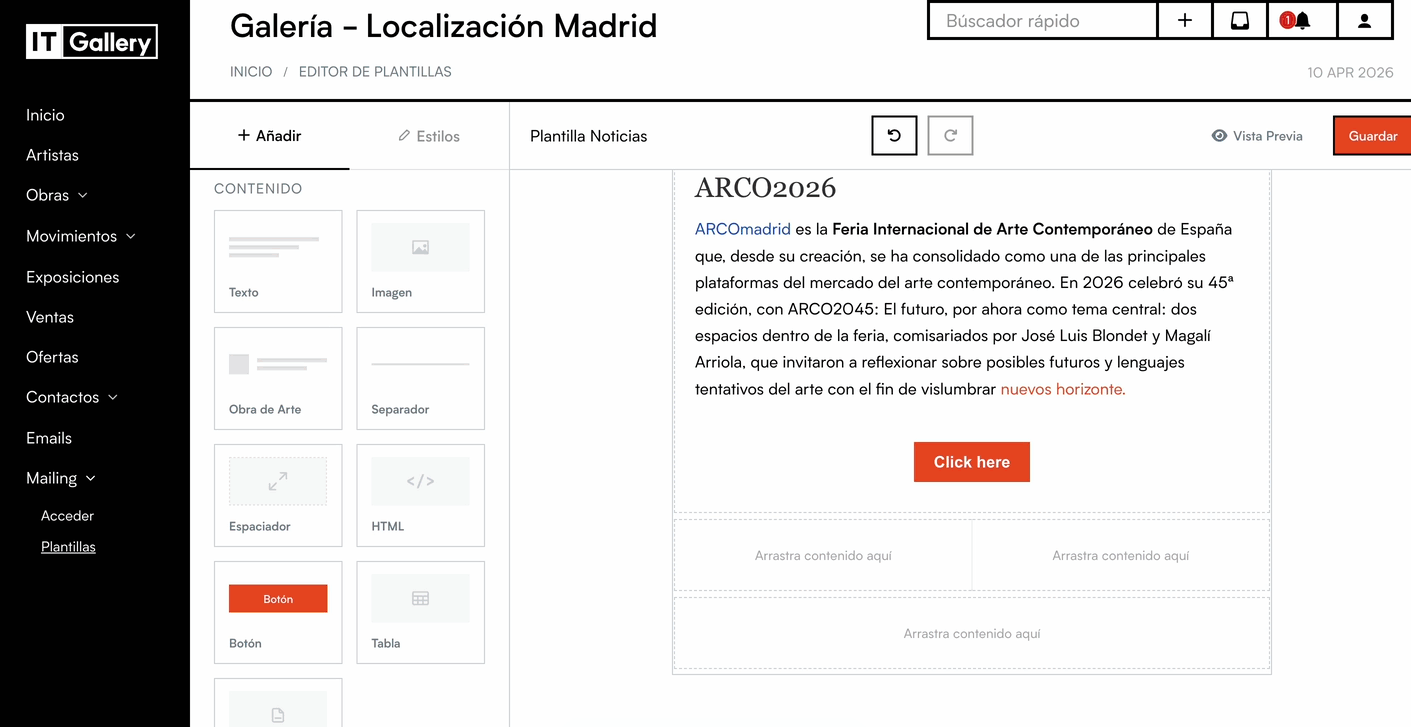Open the inbox tray icon

pos(1240,20)
